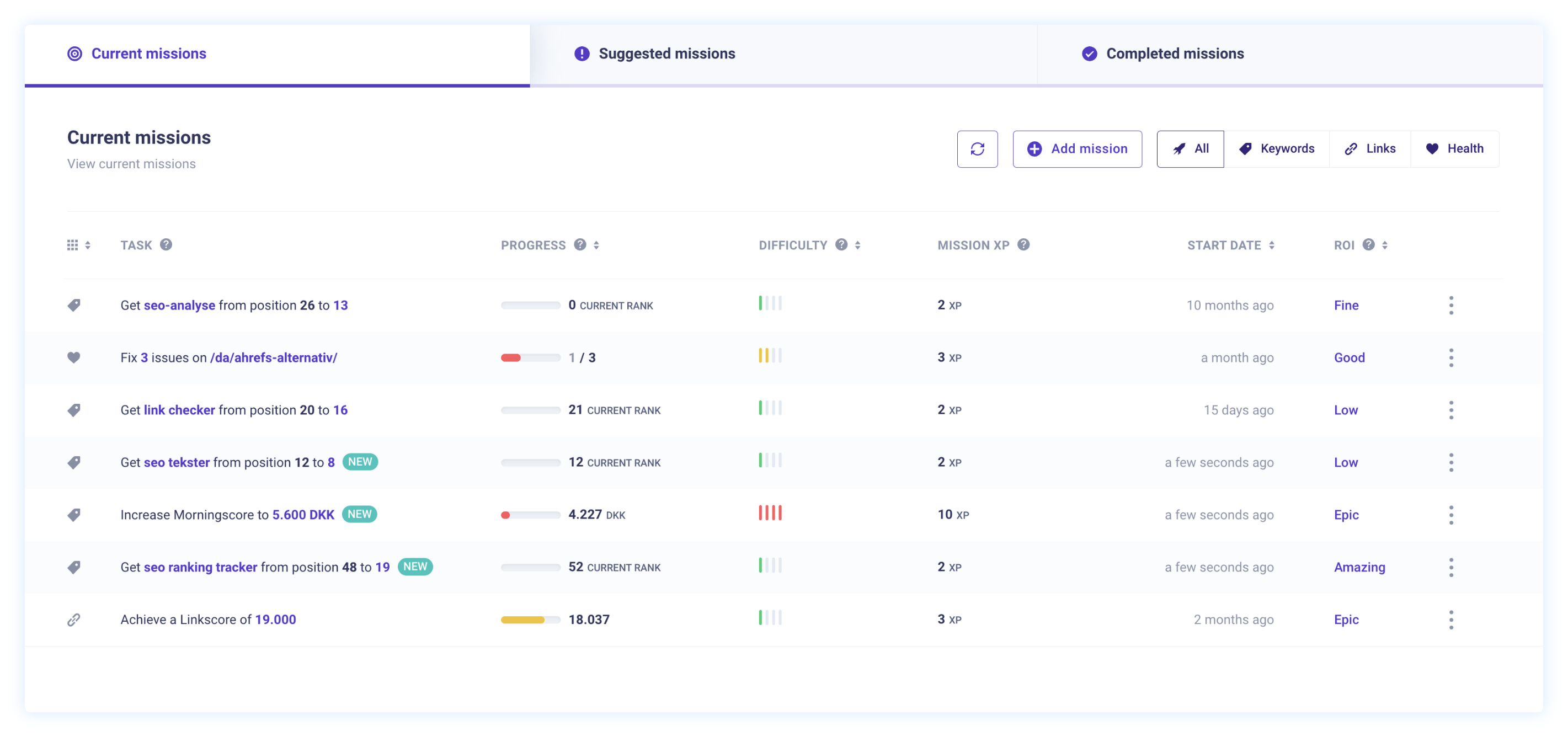Select the rocket icon on the All filter
Viewport: 1568px width, 737px height.
pyautogui.click(x=1180, y=148)
